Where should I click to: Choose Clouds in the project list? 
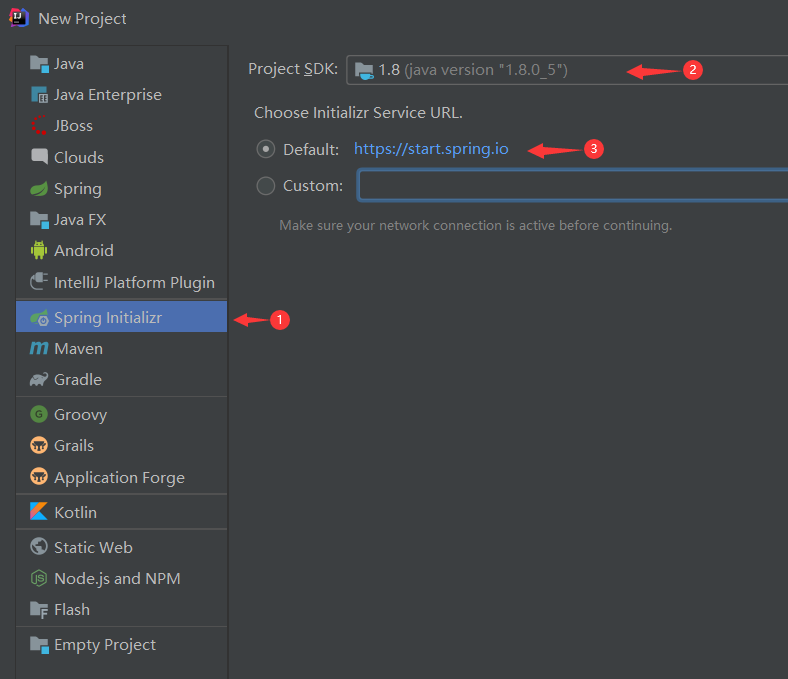click(x=122, y=157)
